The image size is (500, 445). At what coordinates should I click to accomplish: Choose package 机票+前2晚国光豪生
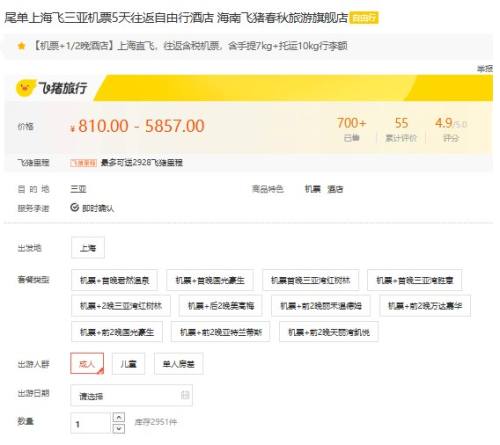(x=117, y=332)
